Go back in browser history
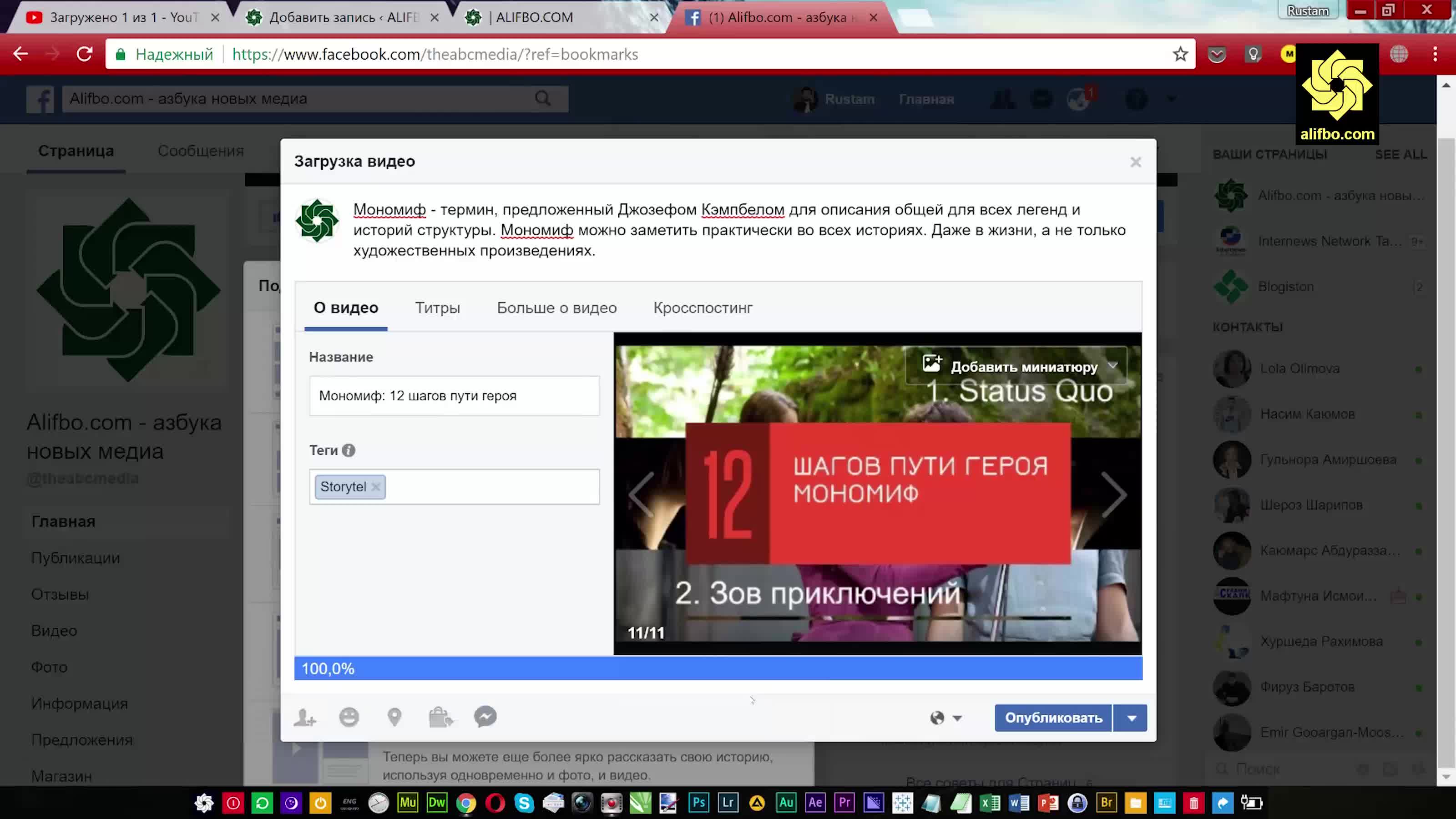This screenshot has width=1456, height=819. click(x=21, y=54)
